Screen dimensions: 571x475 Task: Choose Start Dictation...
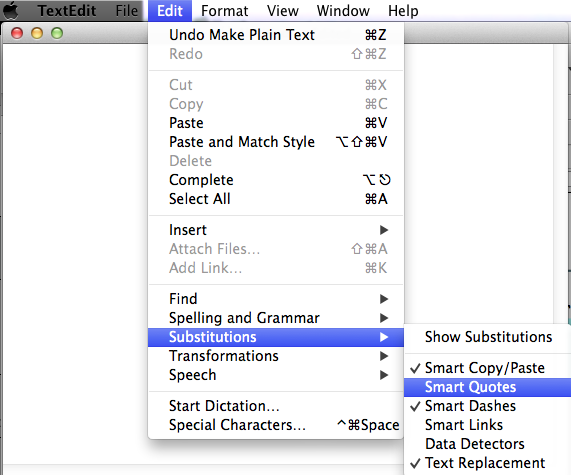(276, 406)
